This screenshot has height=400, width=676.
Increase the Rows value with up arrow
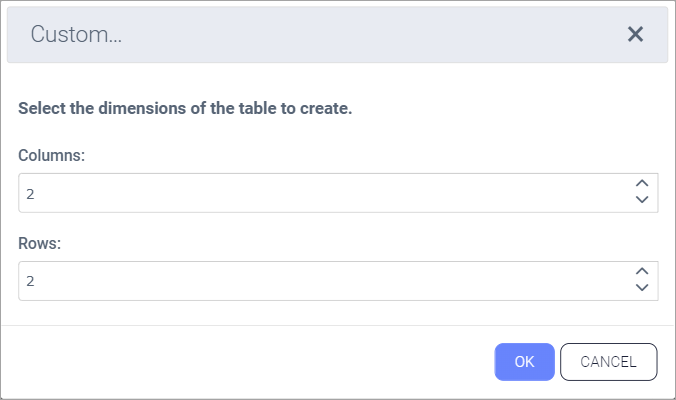(642, 272)
